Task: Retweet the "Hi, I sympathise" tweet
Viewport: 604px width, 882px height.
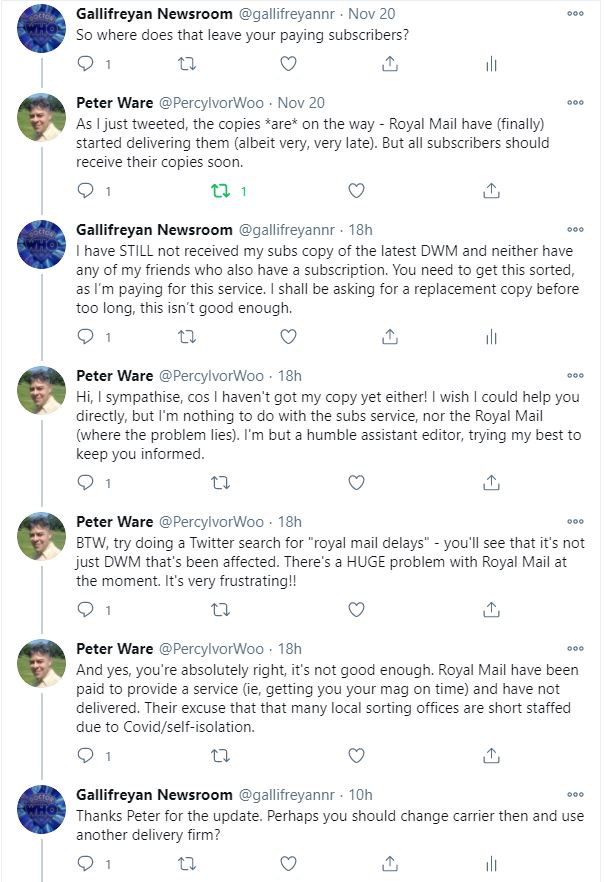Action: 221,483
